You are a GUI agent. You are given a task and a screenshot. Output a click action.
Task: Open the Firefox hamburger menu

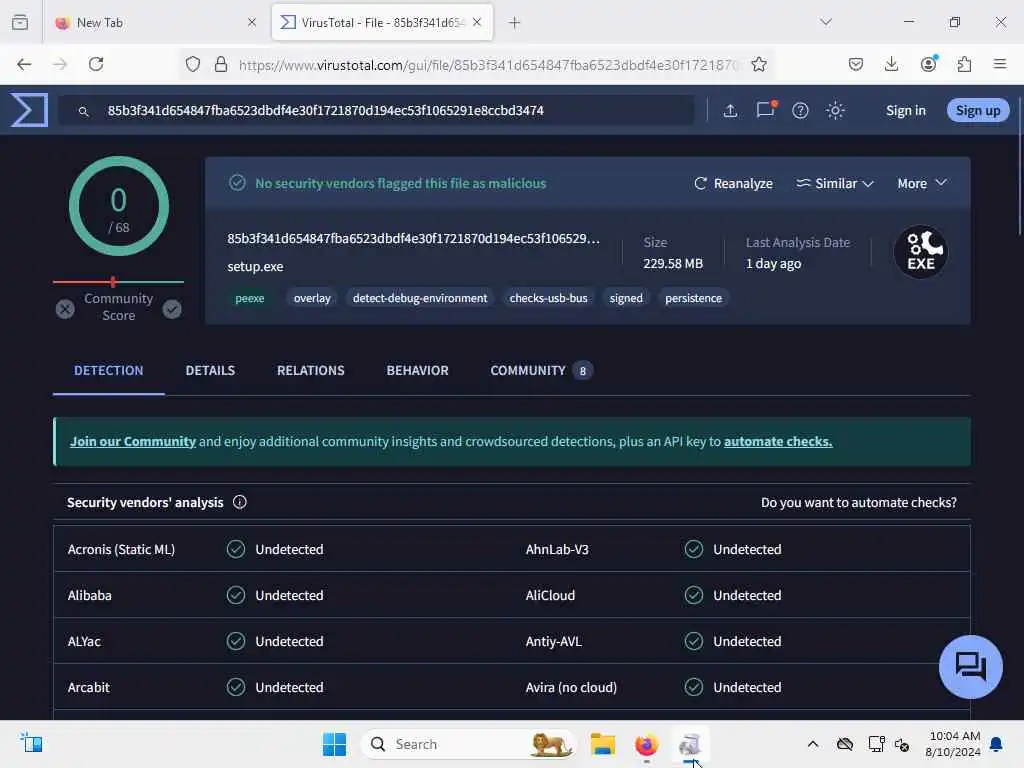(1000, 64)
